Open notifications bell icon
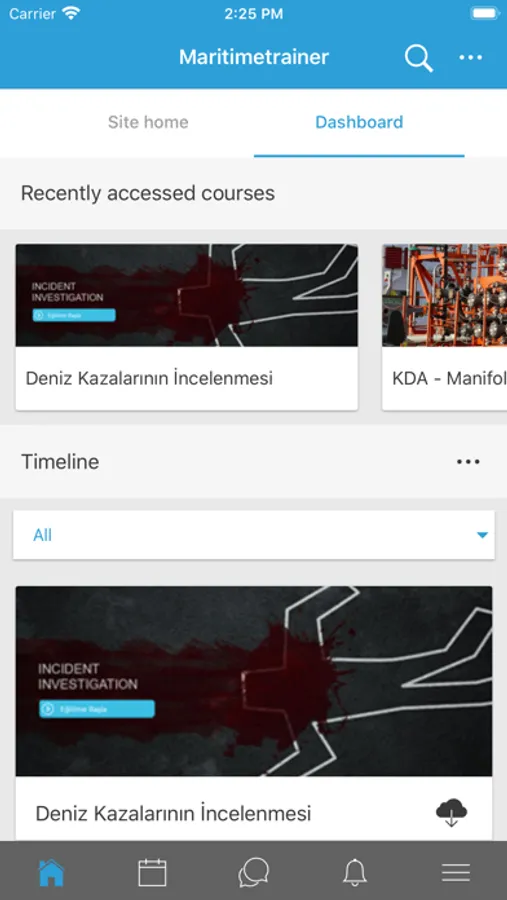 coord(355,872)
